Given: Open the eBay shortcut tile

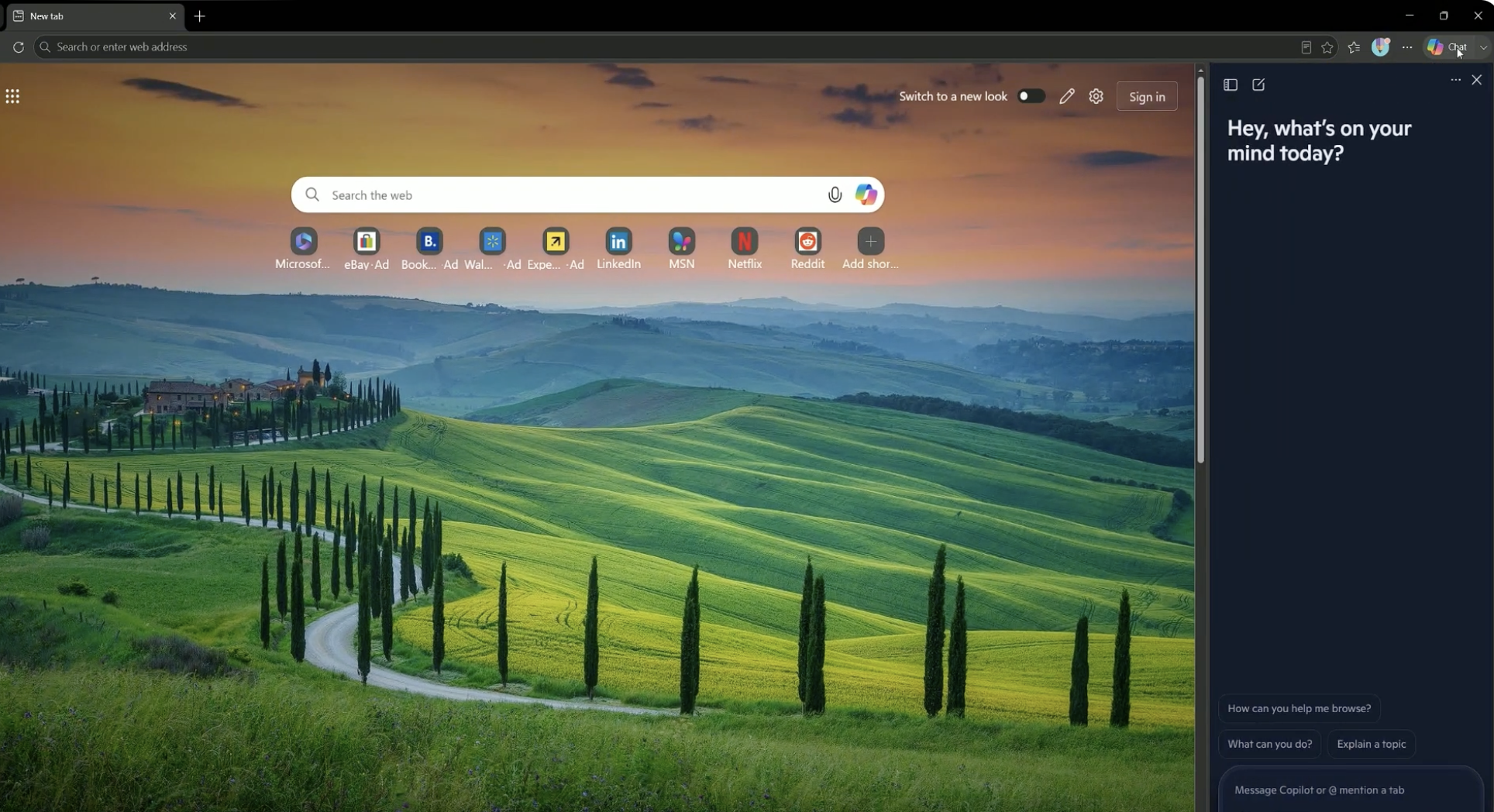Looking at the screenshot, I should coord(367,249).
